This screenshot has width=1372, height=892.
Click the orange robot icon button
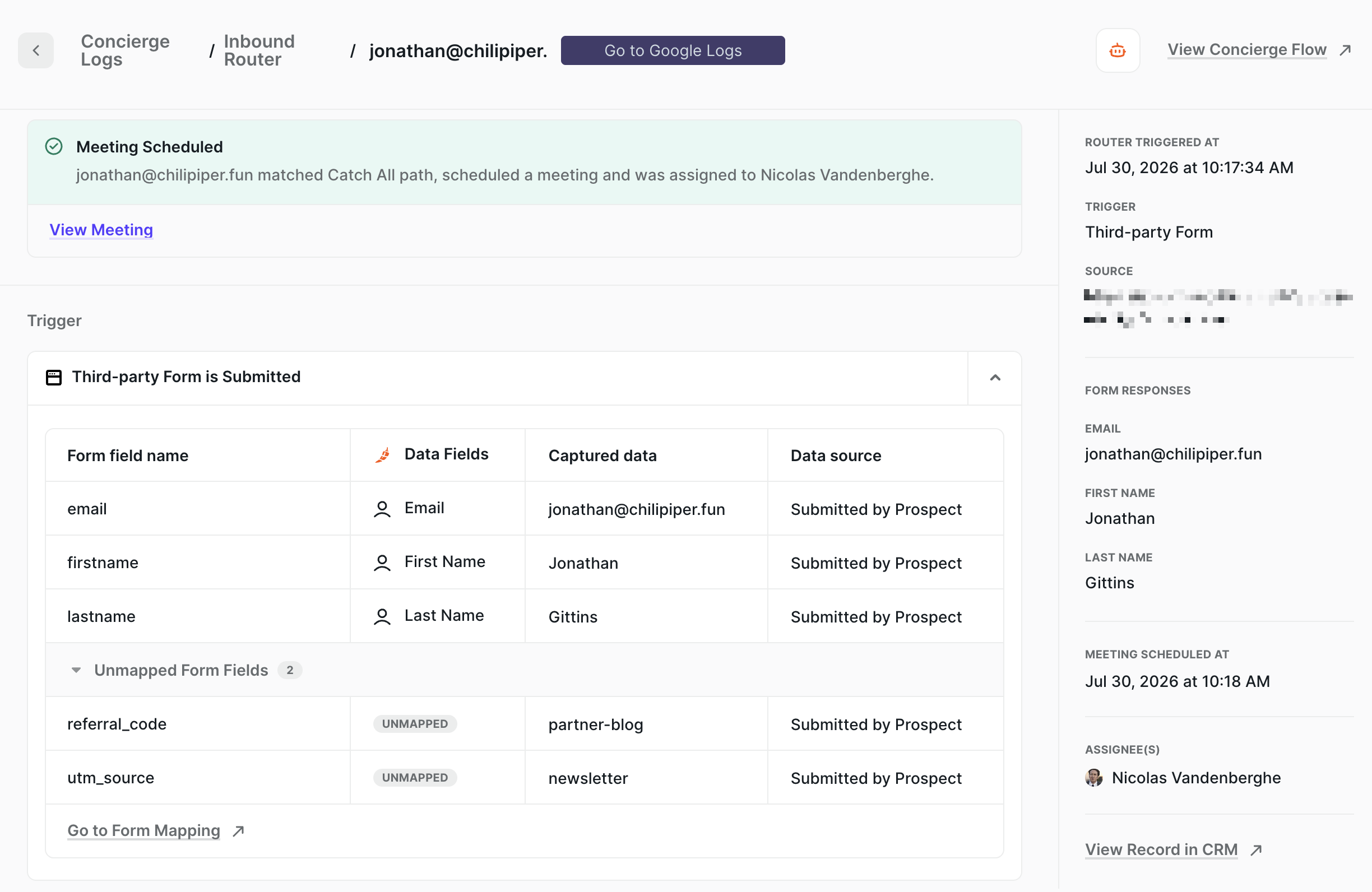click(1117, 51)
